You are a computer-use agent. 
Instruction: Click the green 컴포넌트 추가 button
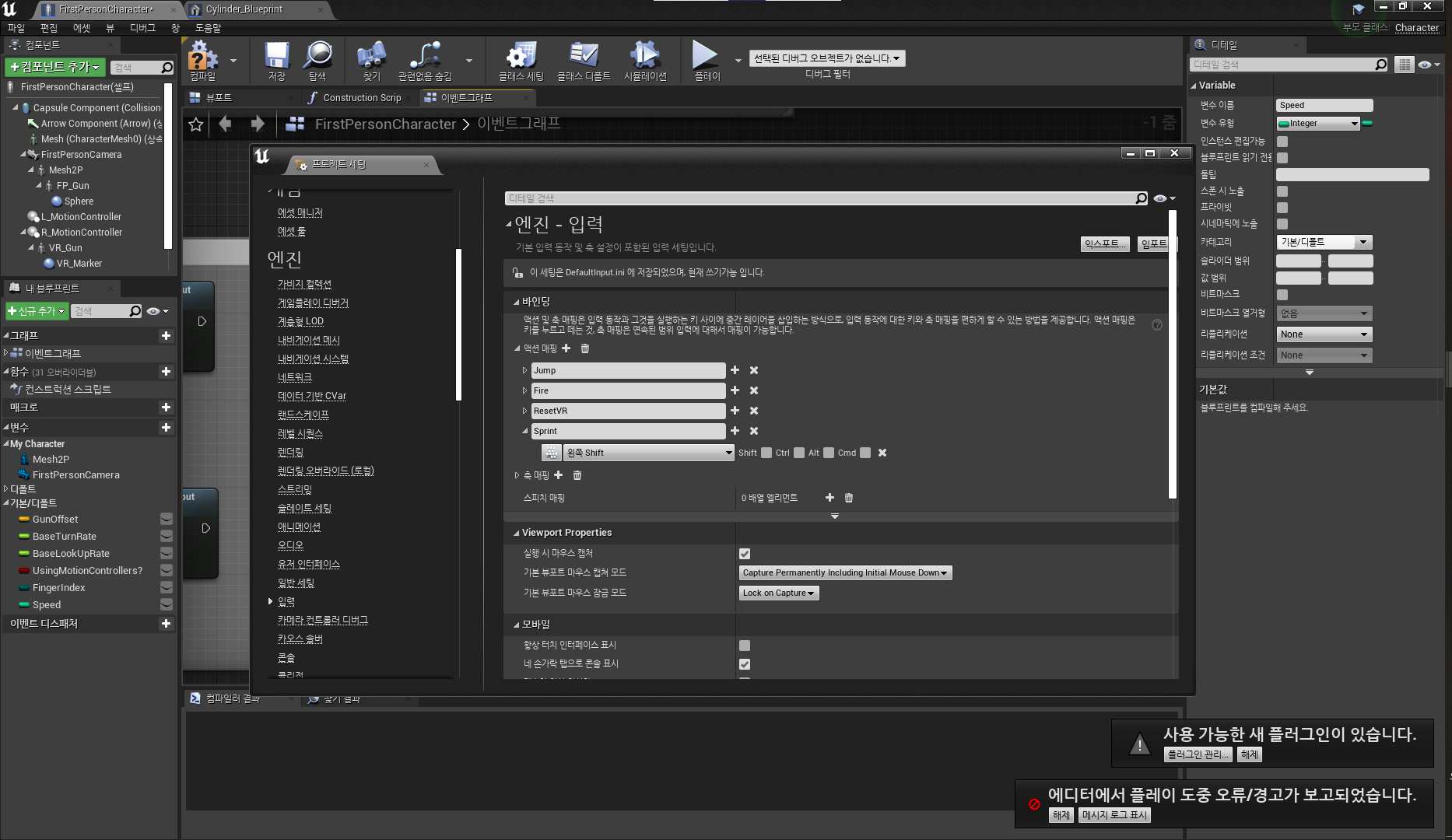pyautogui.click(x=54, y=68)
